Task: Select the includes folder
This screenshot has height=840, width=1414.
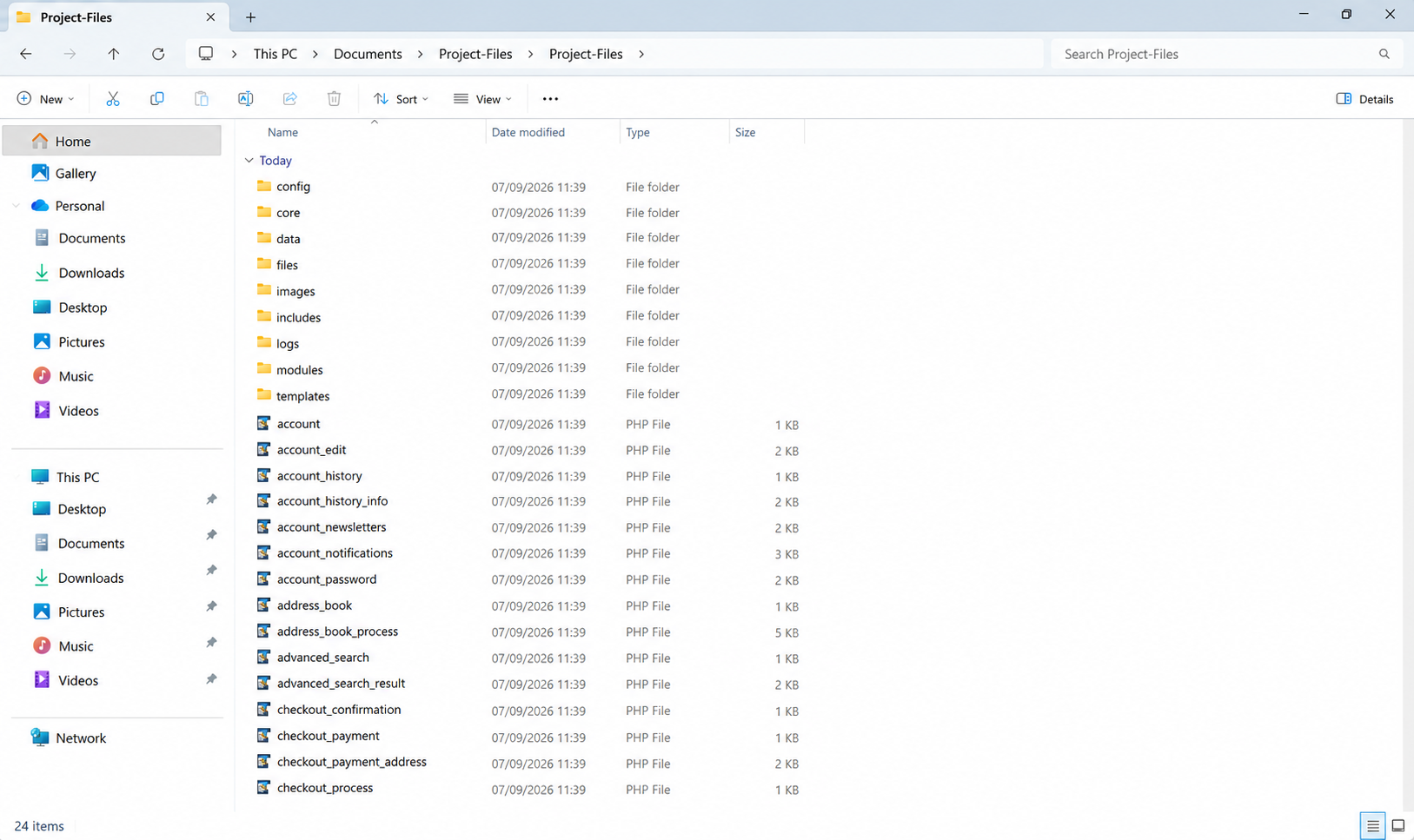Action: click(x=298, y=318)
